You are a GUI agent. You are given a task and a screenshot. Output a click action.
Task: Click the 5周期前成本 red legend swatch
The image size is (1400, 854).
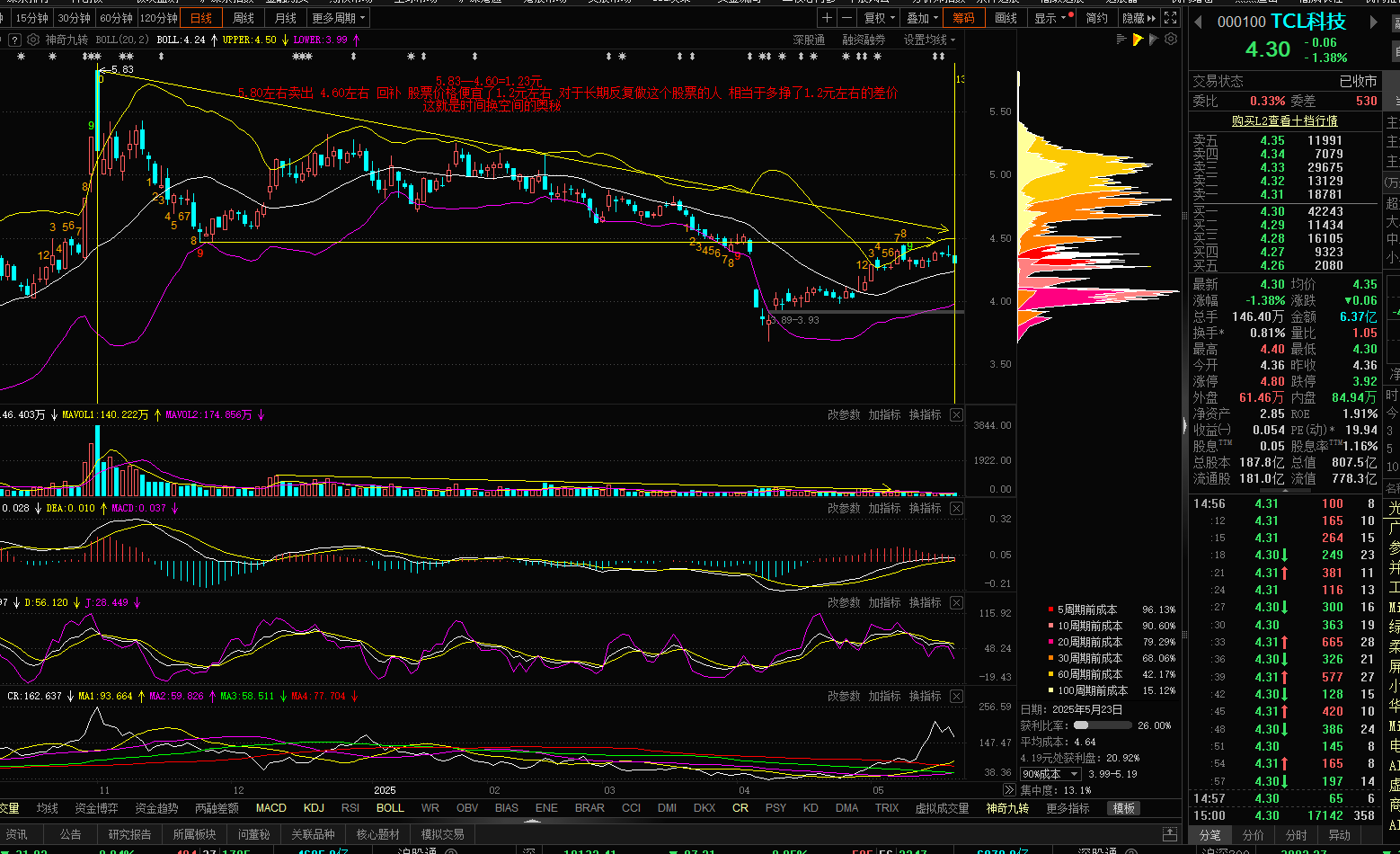point(1051,609)
